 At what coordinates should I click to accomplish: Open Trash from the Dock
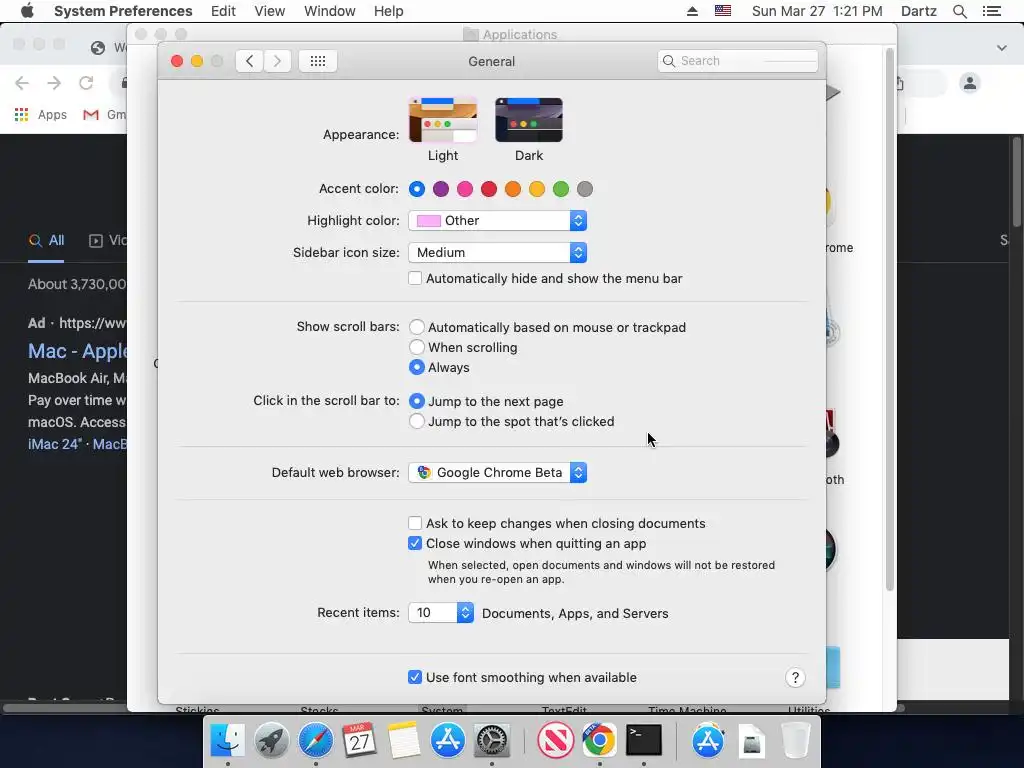coord(796,741)
